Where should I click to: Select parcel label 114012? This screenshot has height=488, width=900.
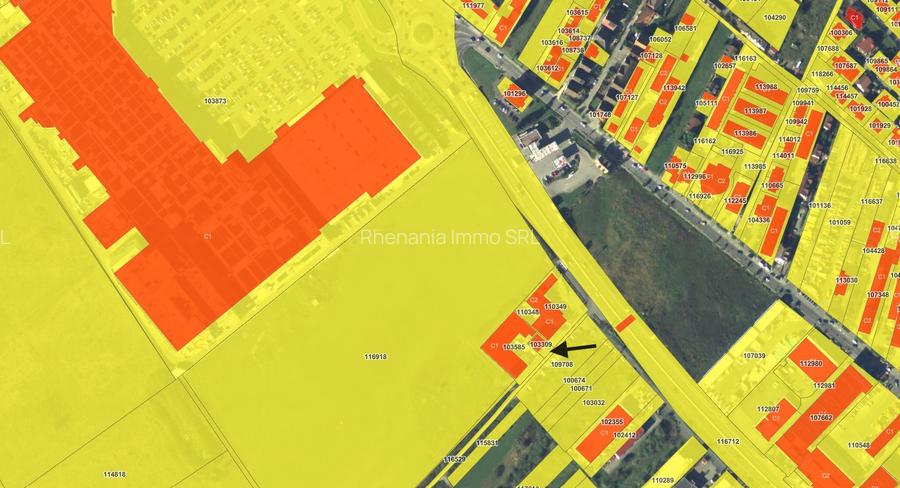coord(790,140)
